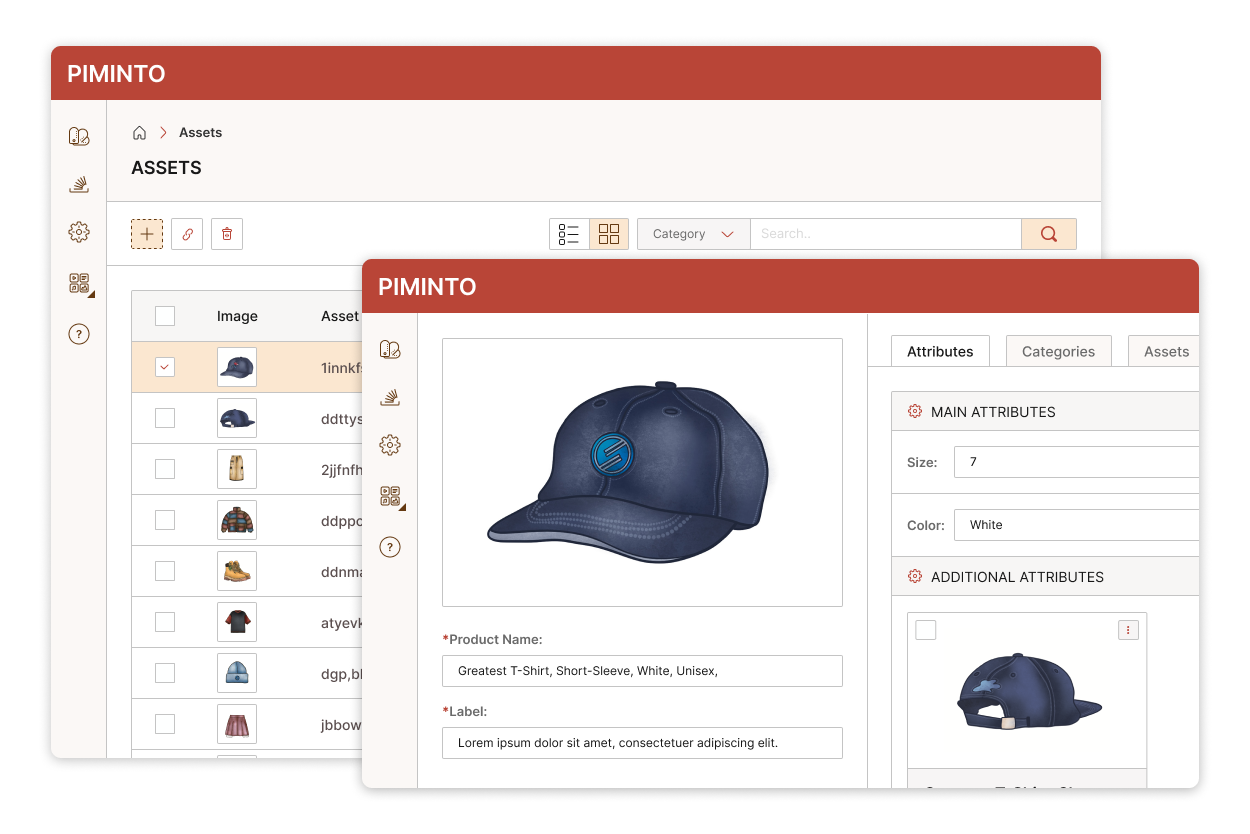Viewport: 1250px width, 834px height.
Task: Open settings gear in back window sidebar
Action: [79, 232]
